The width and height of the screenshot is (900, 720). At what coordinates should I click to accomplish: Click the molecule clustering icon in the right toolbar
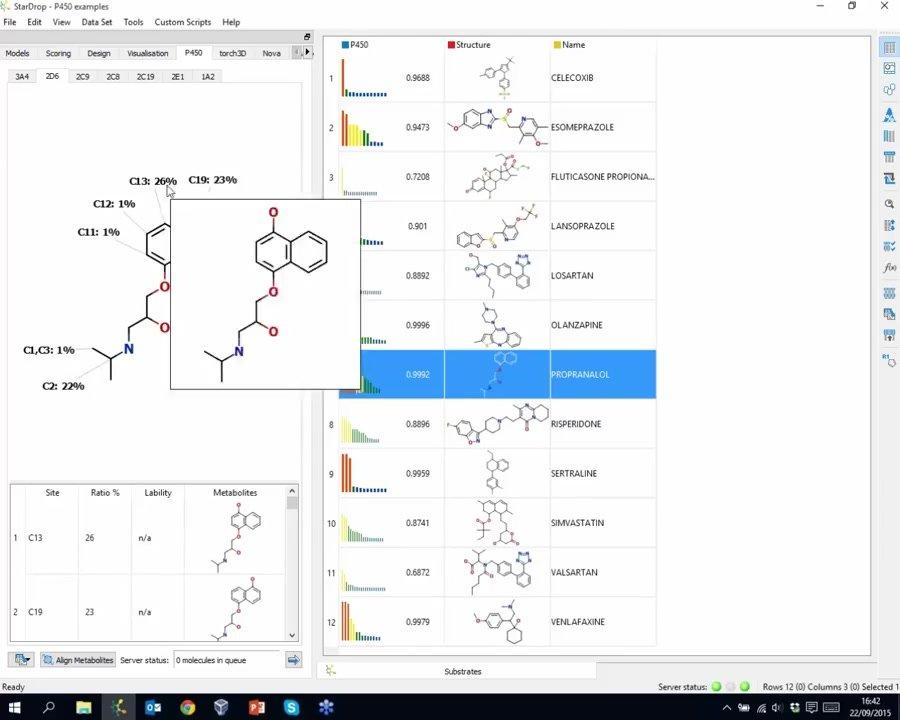coord(888,89)
